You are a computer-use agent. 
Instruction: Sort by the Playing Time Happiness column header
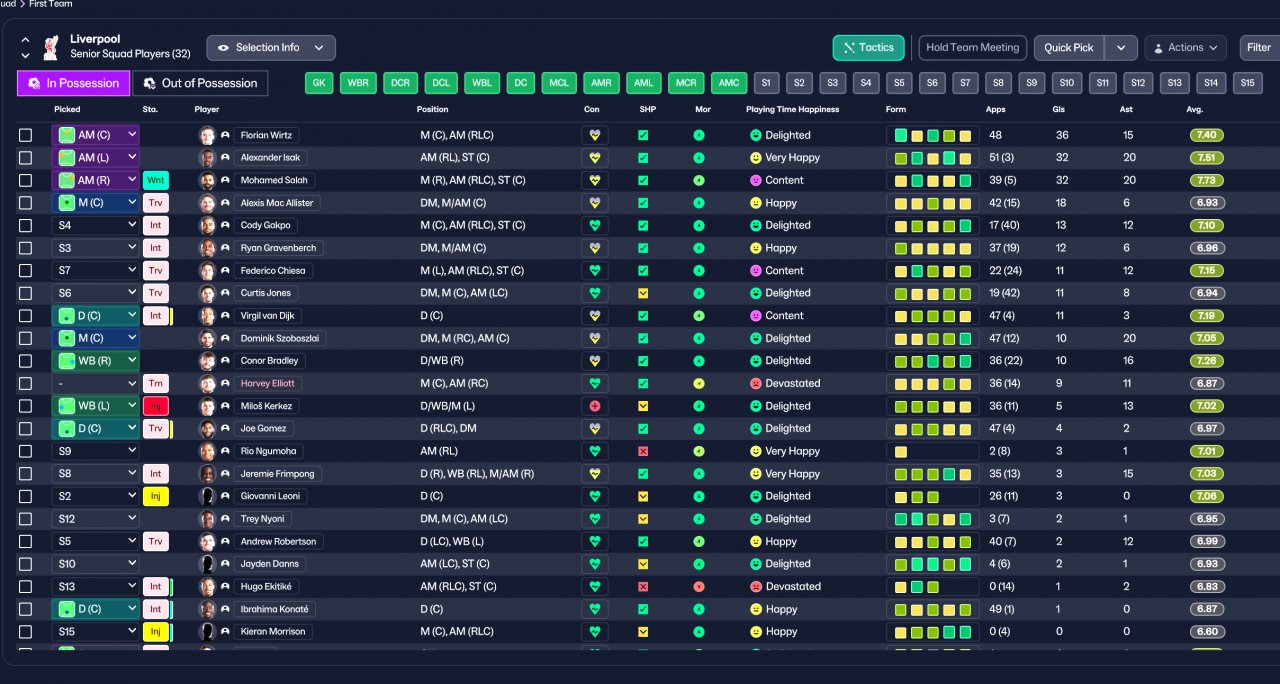coord(792,109)
